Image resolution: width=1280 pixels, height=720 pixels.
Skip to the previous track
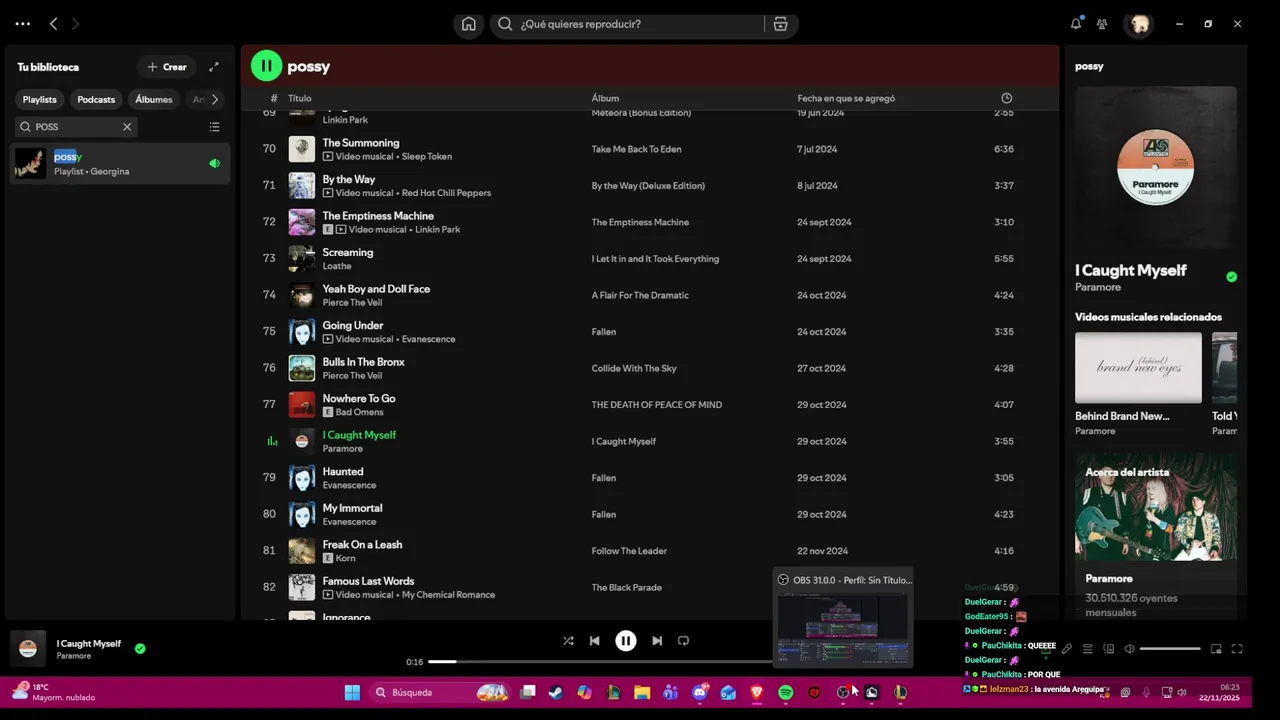[x=595, y=641]
